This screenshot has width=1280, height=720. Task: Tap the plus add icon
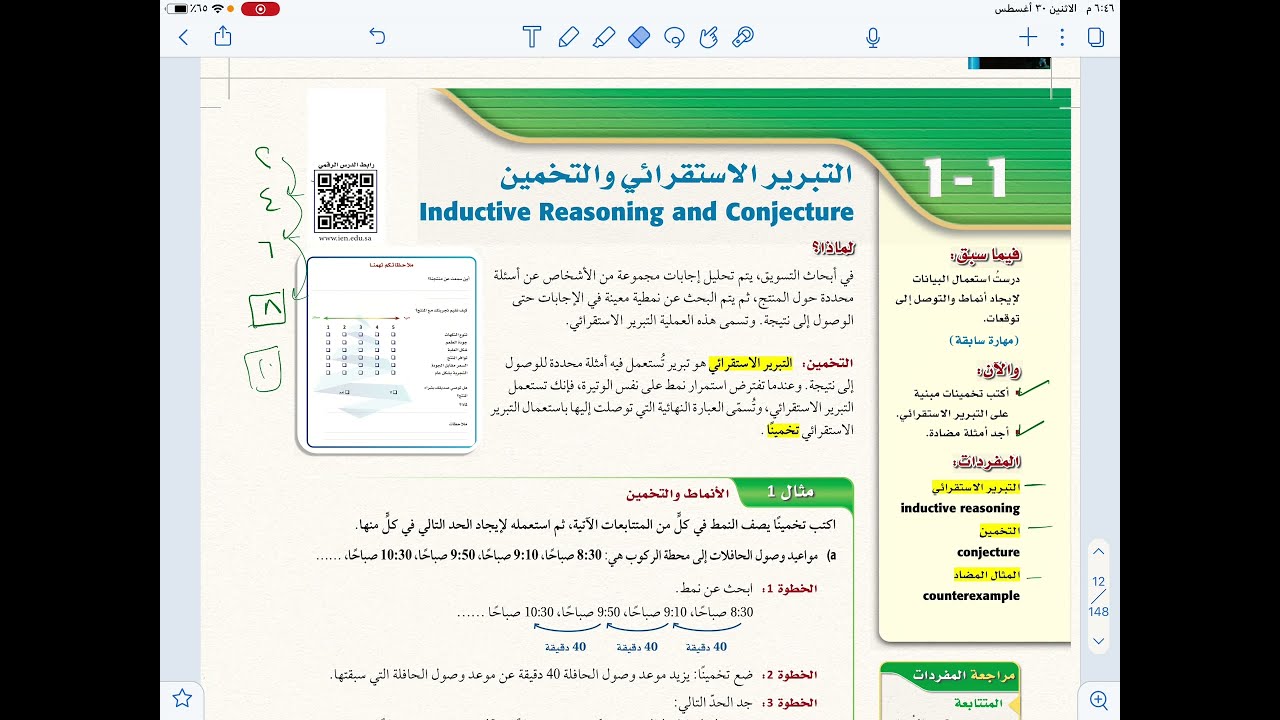(1027, 37)
